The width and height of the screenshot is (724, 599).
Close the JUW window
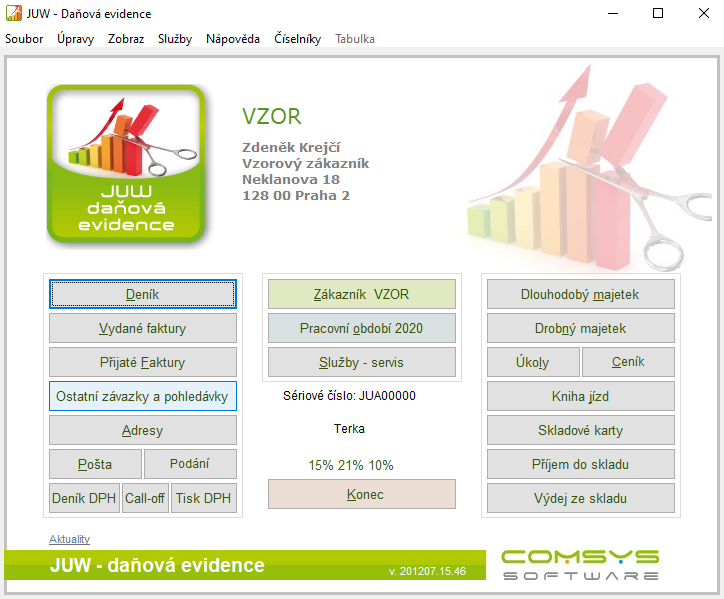pyautogui.click(x=704, y=13)
